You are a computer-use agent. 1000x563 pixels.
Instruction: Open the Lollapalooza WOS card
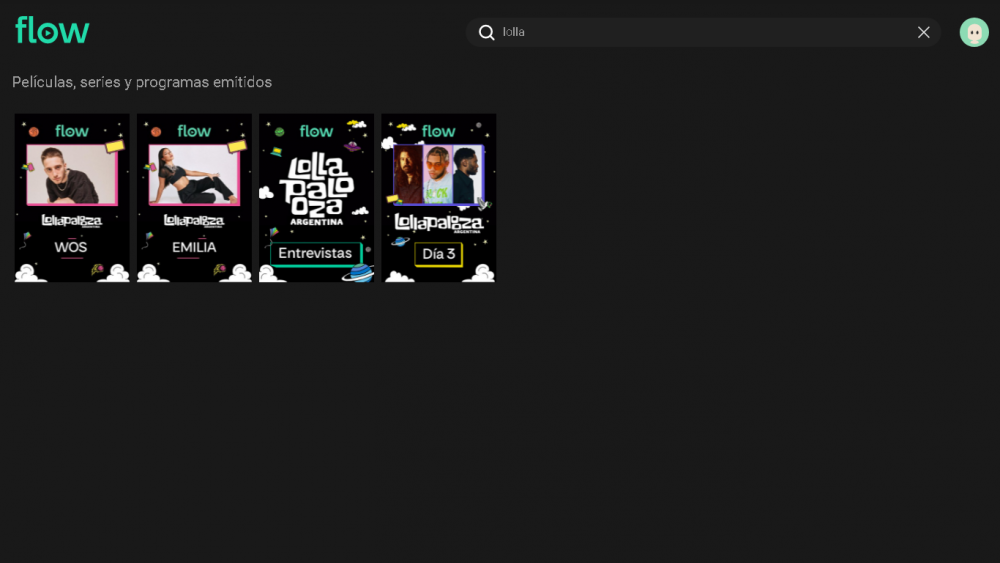72,198
